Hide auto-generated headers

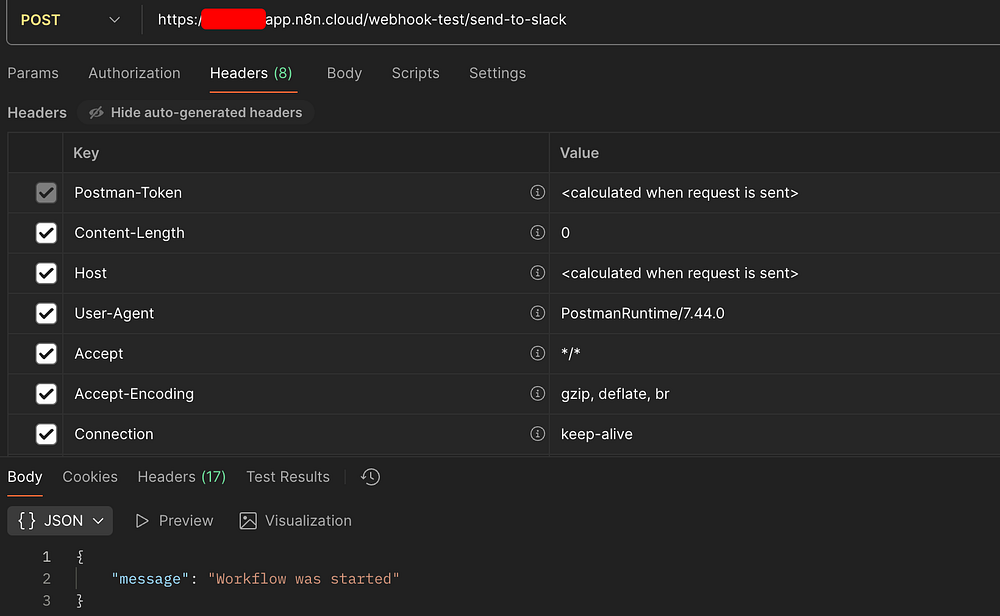196,113
